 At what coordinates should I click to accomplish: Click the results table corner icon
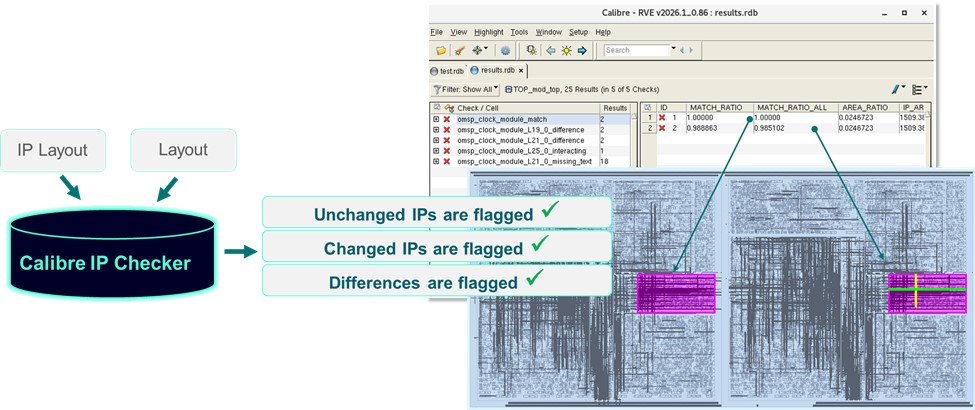[648, 108]
